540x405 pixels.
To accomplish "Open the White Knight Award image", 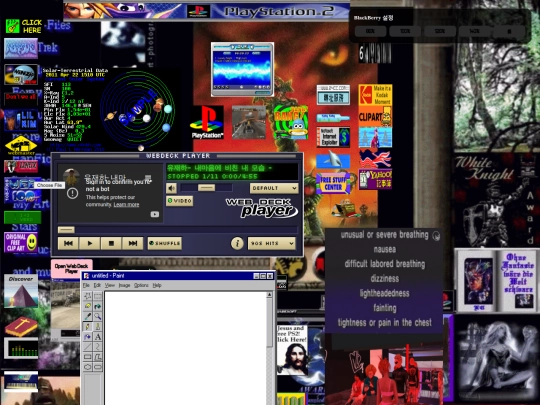I will 495,200.
